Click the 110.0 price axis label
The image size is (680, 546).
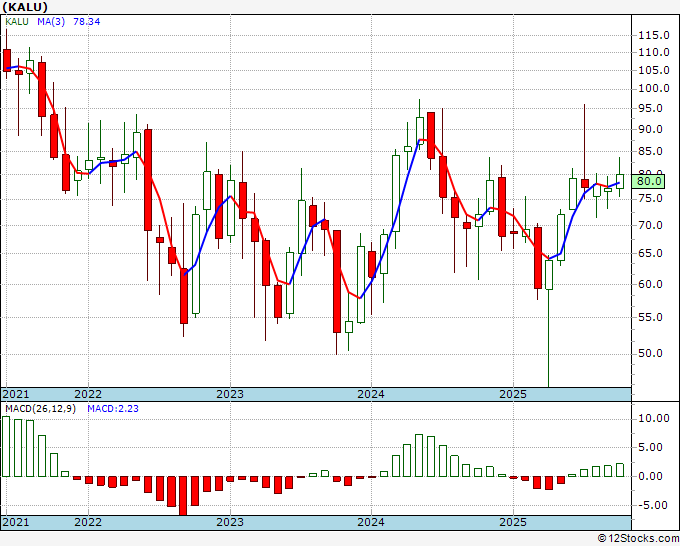point(654,52)
